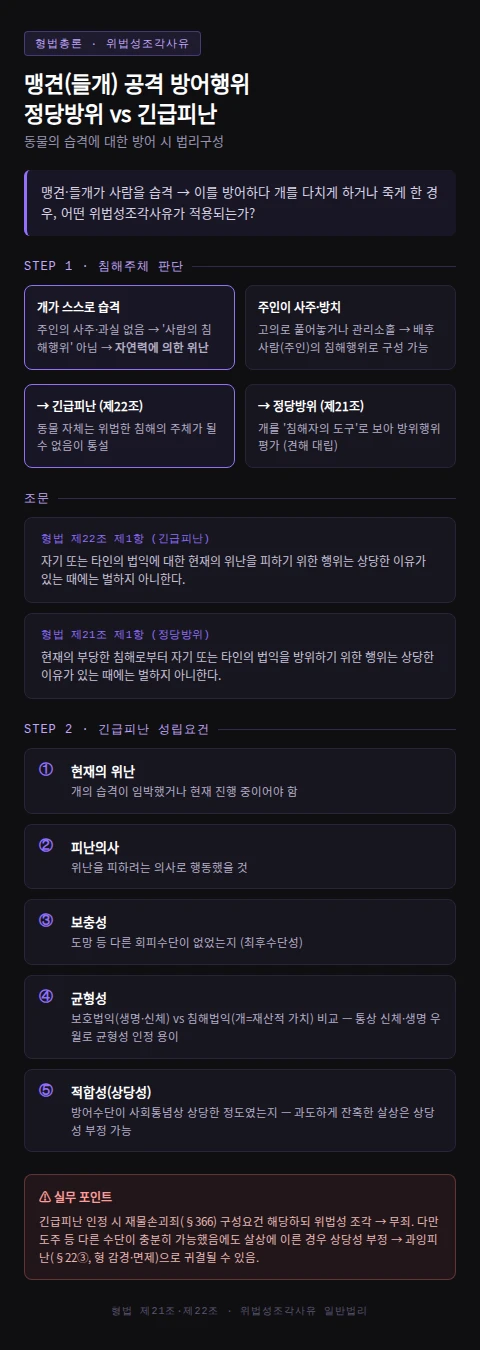Select the 주인이 사주·방치 card
Viewport: 480px width, 1350px height.
[350, 327]
